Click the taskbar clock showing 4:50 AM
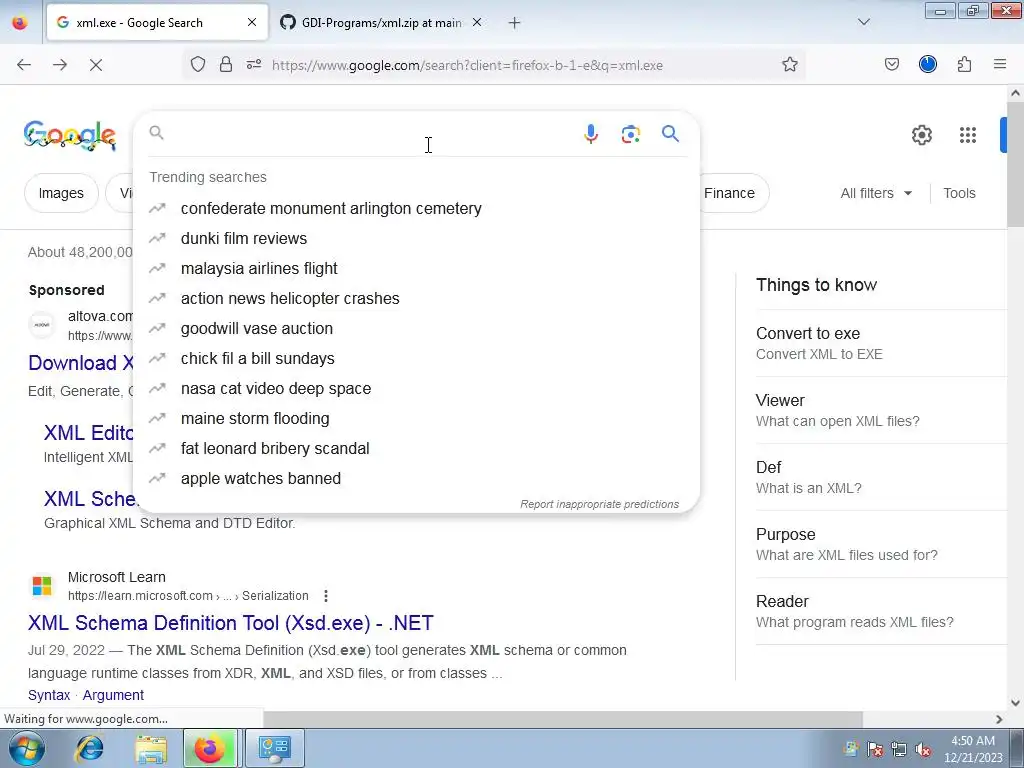The width and height of the screenshot is (1024, 768). (973, 749)
